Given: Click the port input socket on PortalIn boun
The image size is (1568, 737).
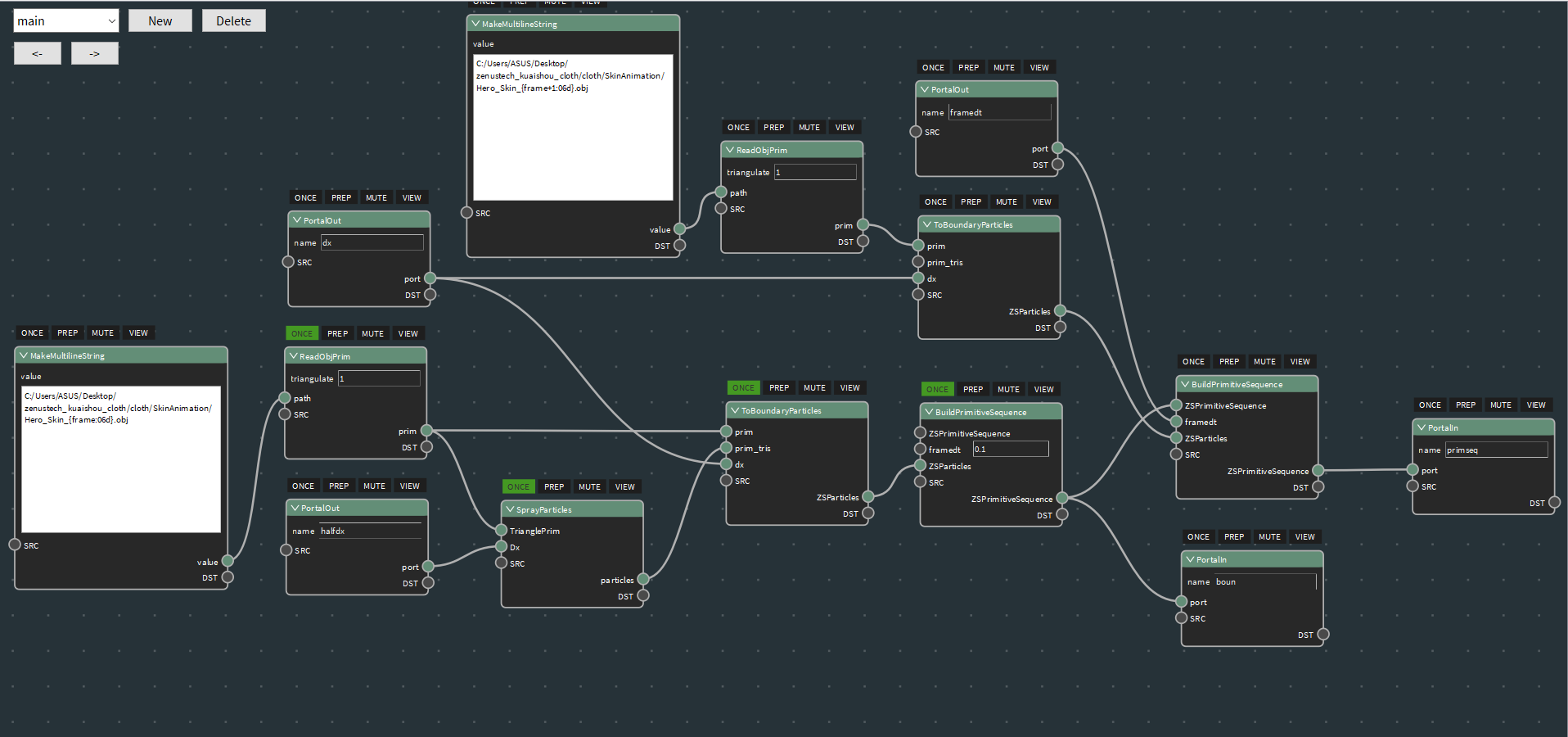Looking at the screenshot, I should (1181, 602).
